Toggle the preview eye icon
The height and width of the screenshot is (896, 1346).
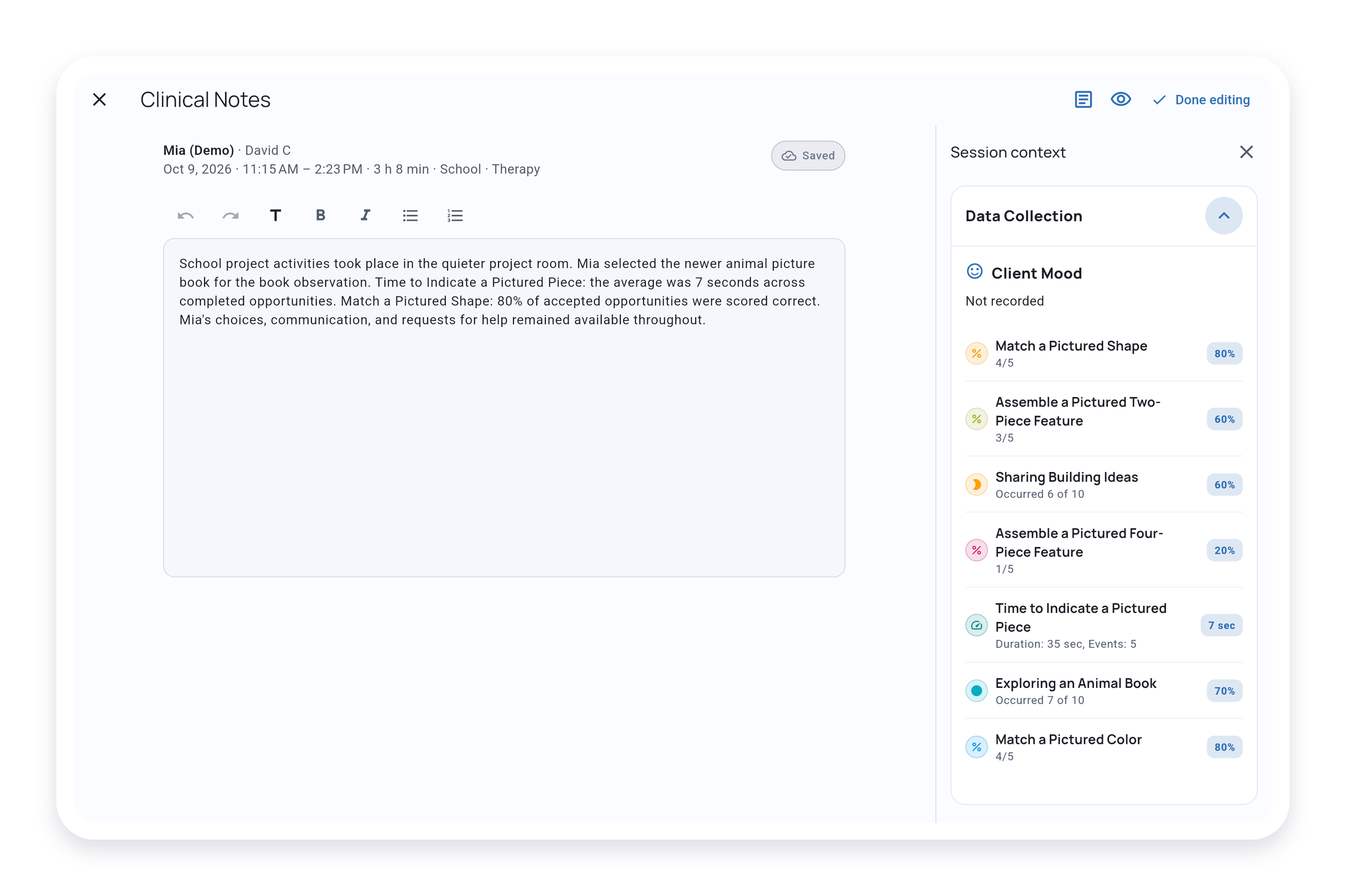[1120, 100]
